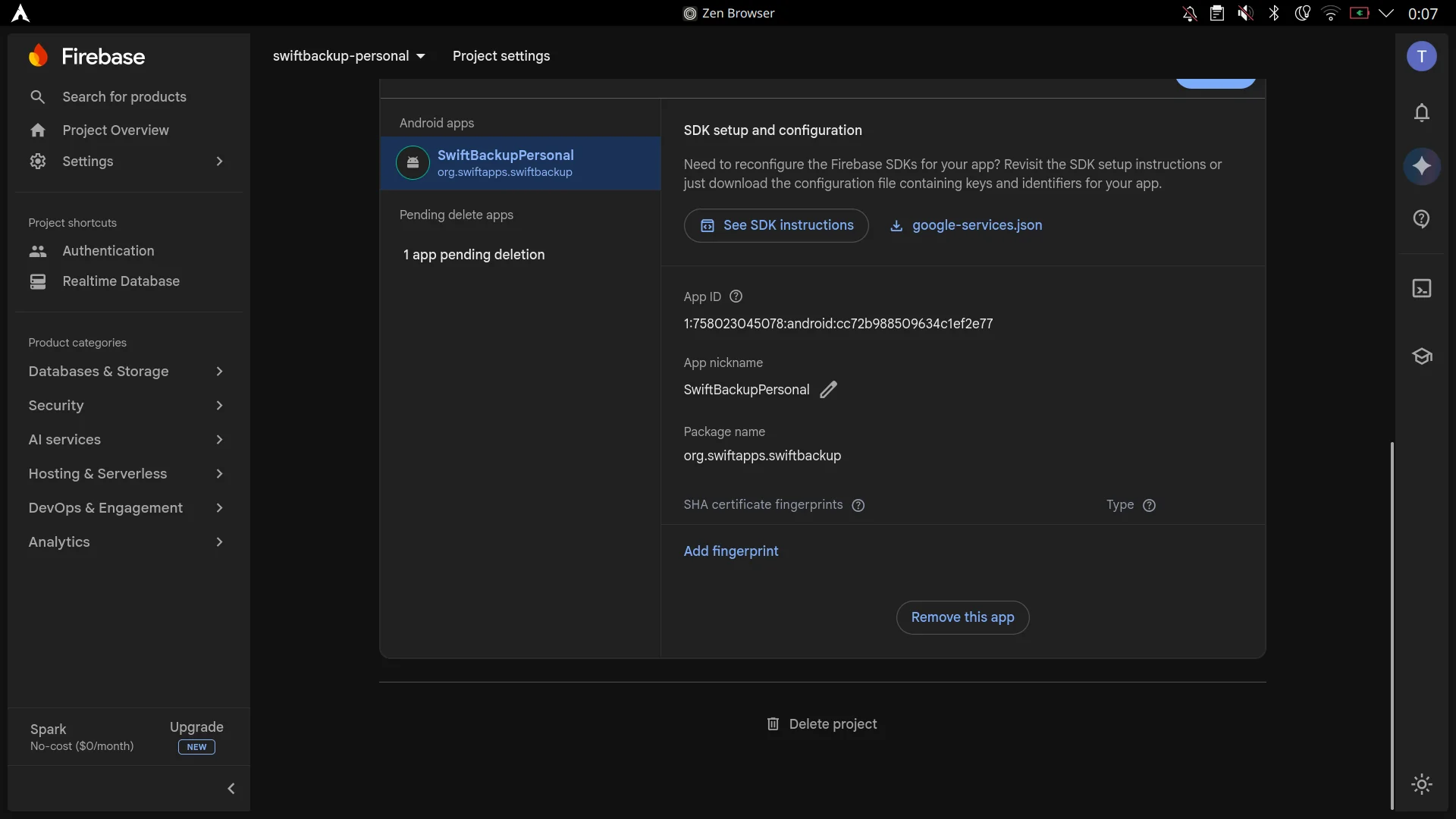The image size is (1456, 819).
Task: Click Spark No-cost plan label
Action: (82, 737)
